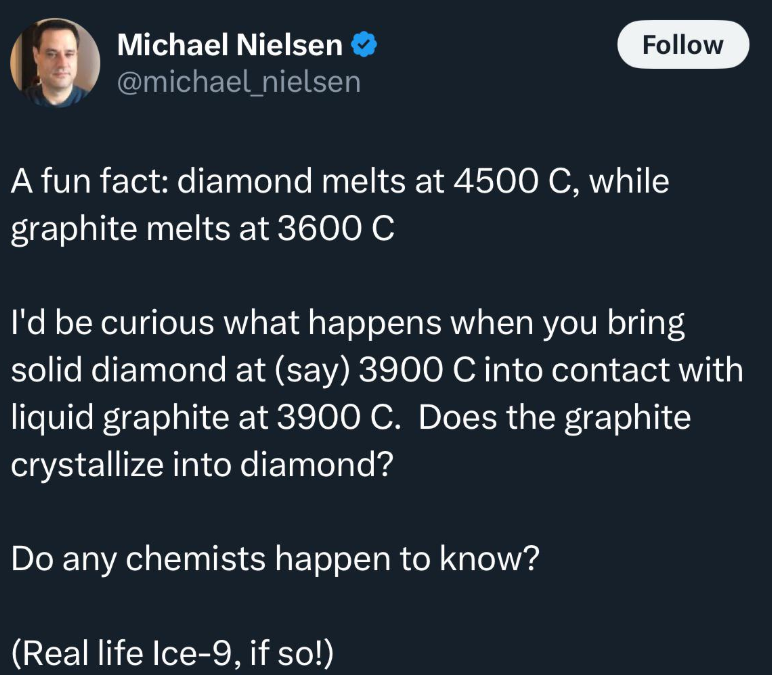Click the phrase "Does the graphite"
Image resolution: width=772 pixels, height=675 pixels.
click(x=555, y=415)
